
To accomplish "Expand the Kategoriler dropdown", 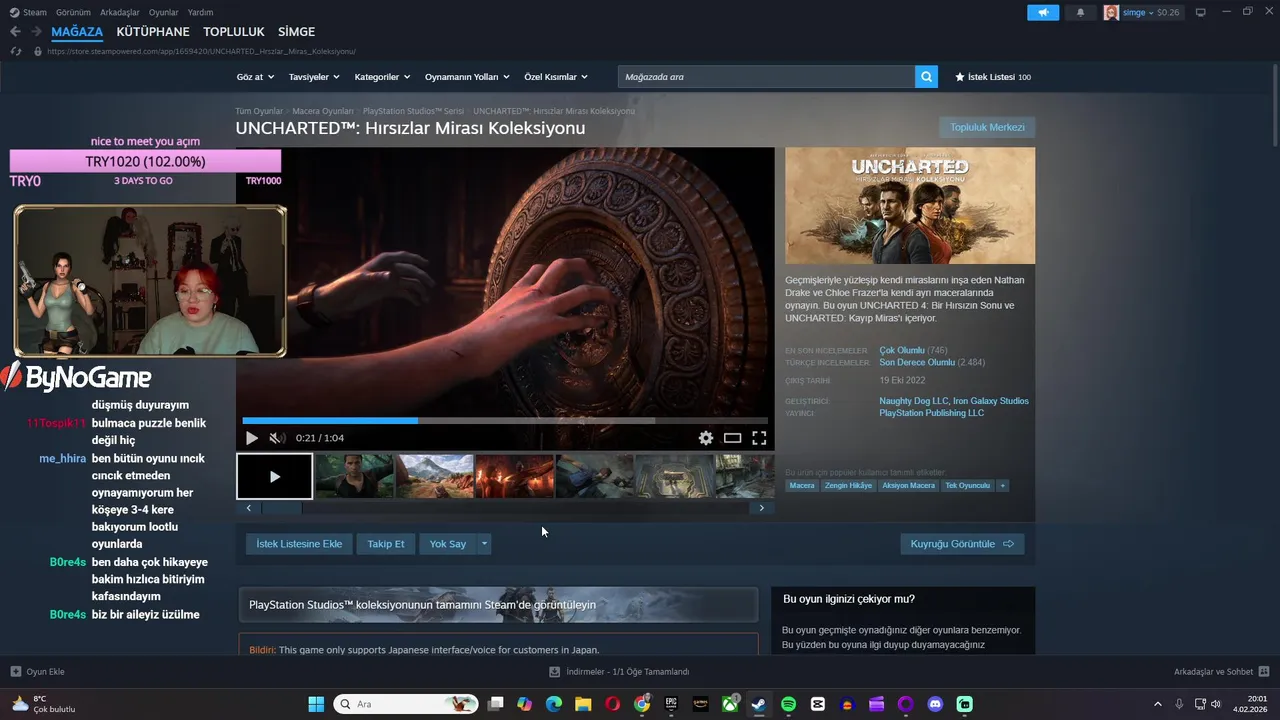I will (382, 77).
